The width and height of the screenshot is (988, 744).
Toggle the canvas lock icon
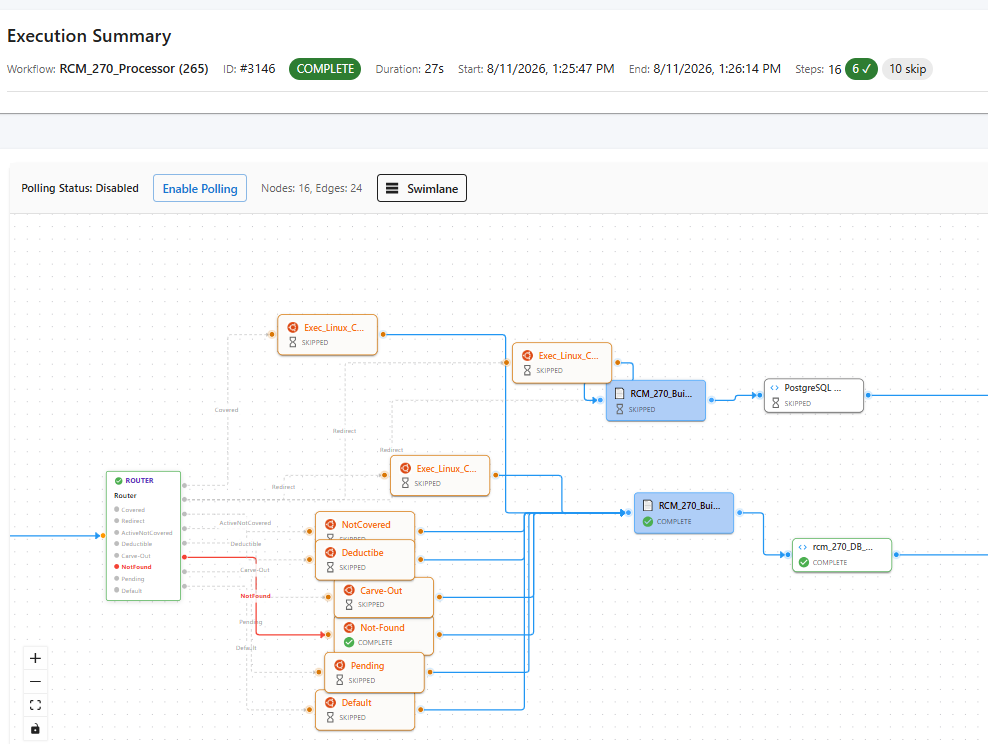pyautogui.click(x=35, y=728)
